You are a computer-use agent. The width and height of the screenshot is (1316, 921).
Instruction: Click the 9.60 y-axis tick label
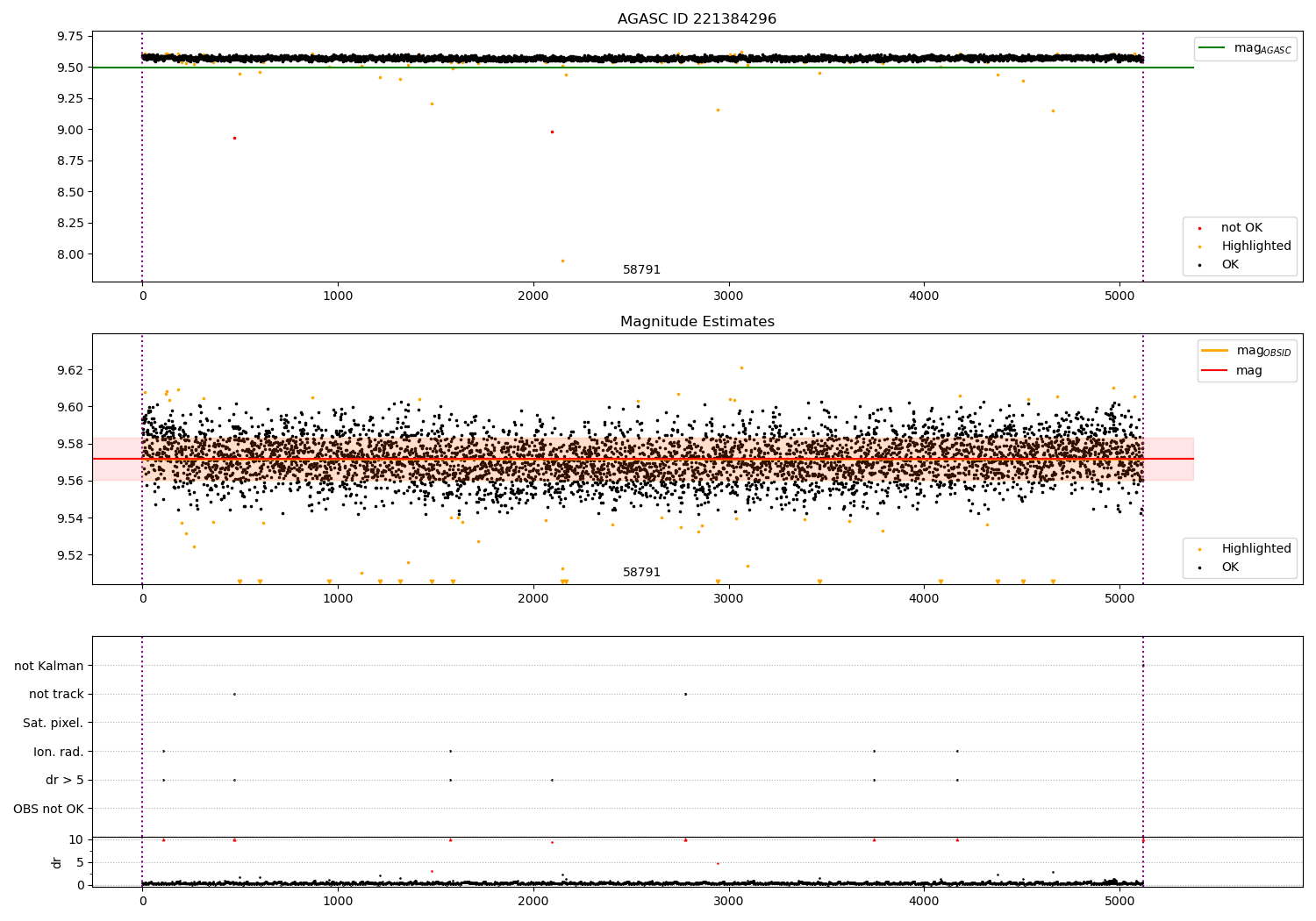[x=69, y=407]
